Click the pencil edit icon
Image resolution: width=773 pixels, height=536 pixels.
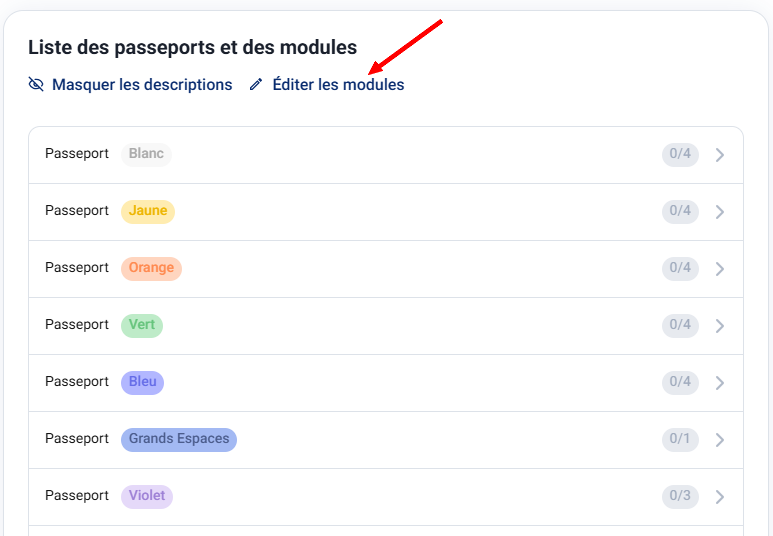coord(256,85)
